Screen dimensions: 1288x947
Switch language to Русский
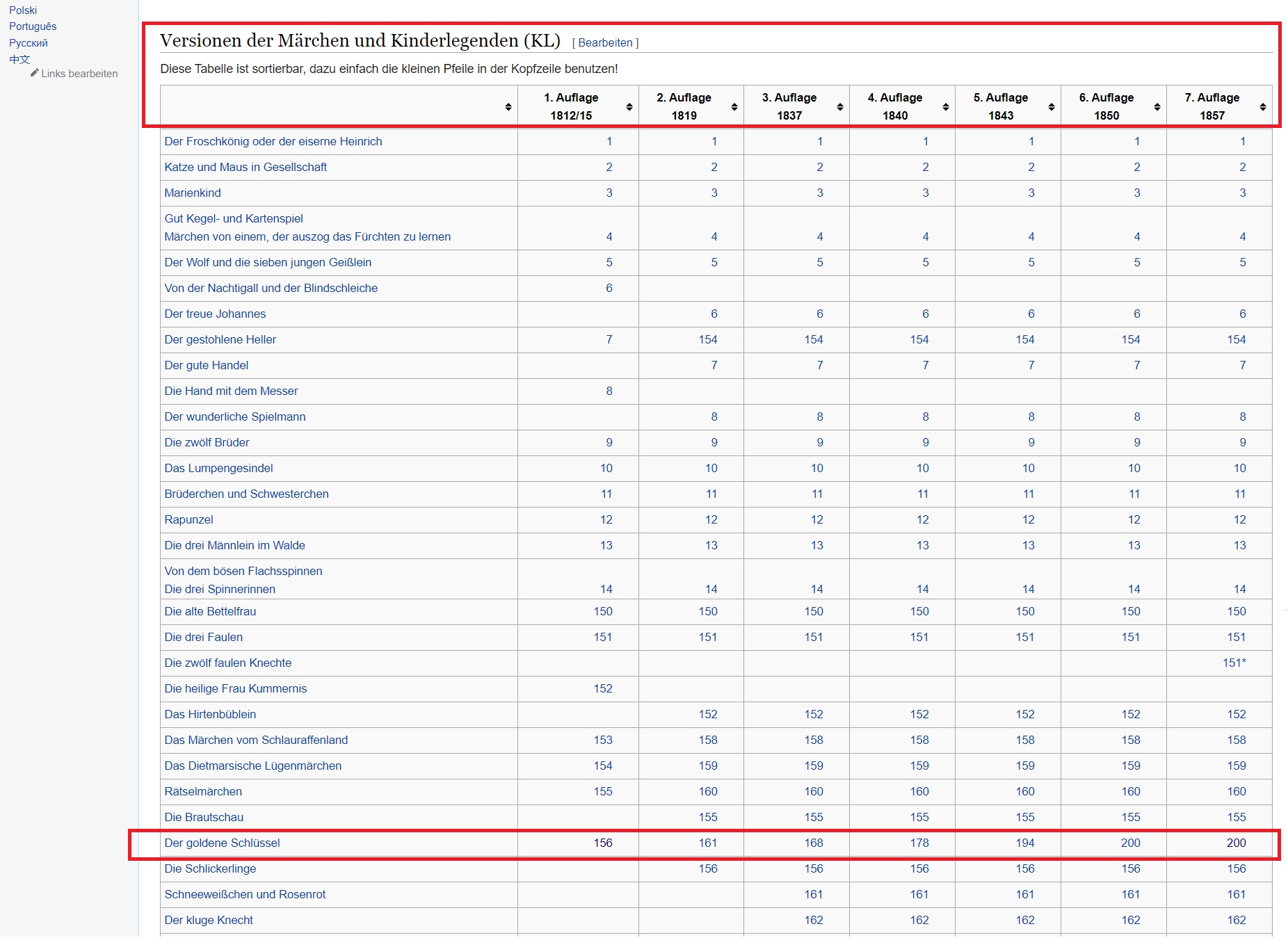[29, 43]
